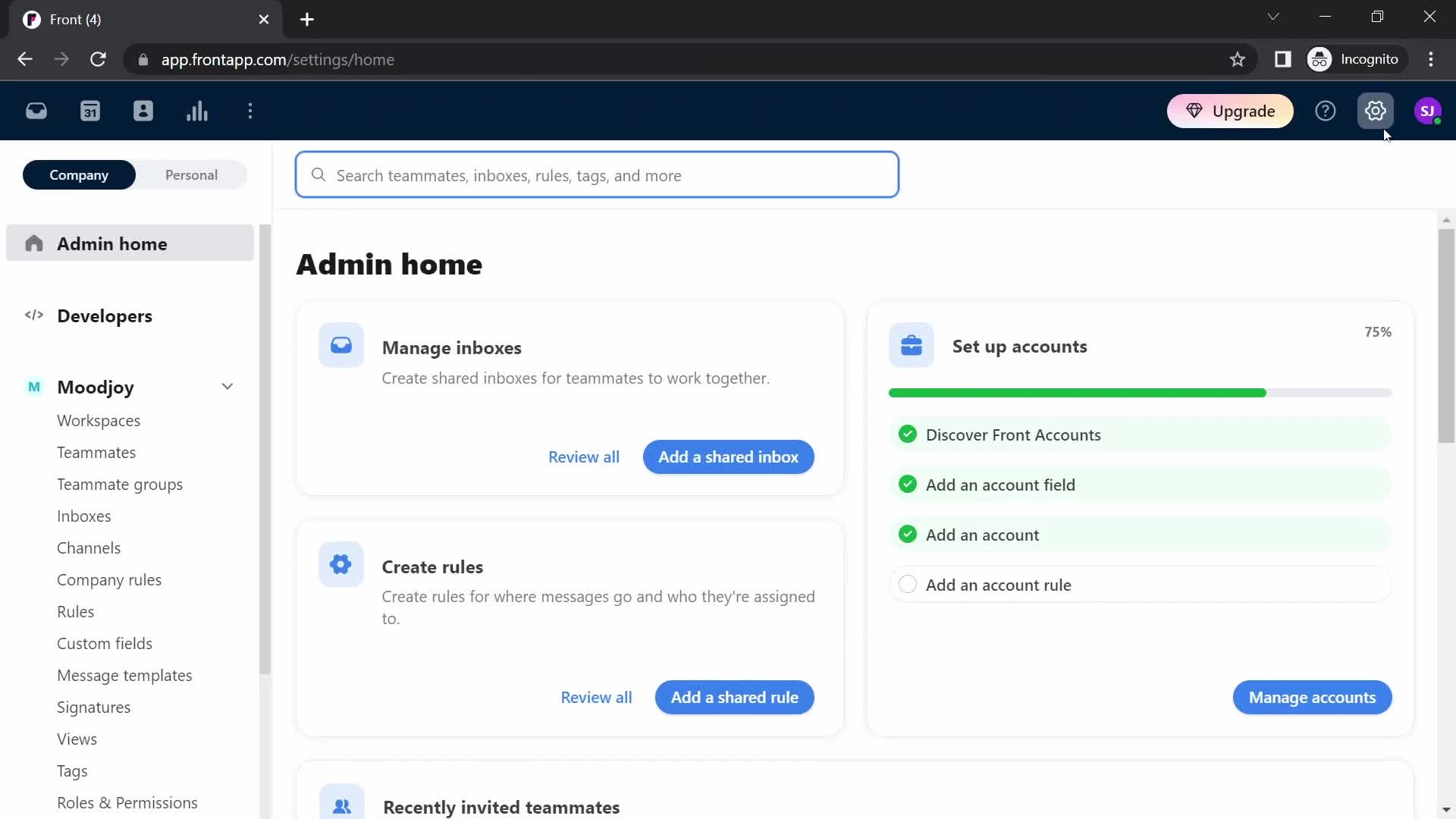Click the Admin home icon in sidebar
This screenshot has height=819, width=1456.
click(34, 244)
